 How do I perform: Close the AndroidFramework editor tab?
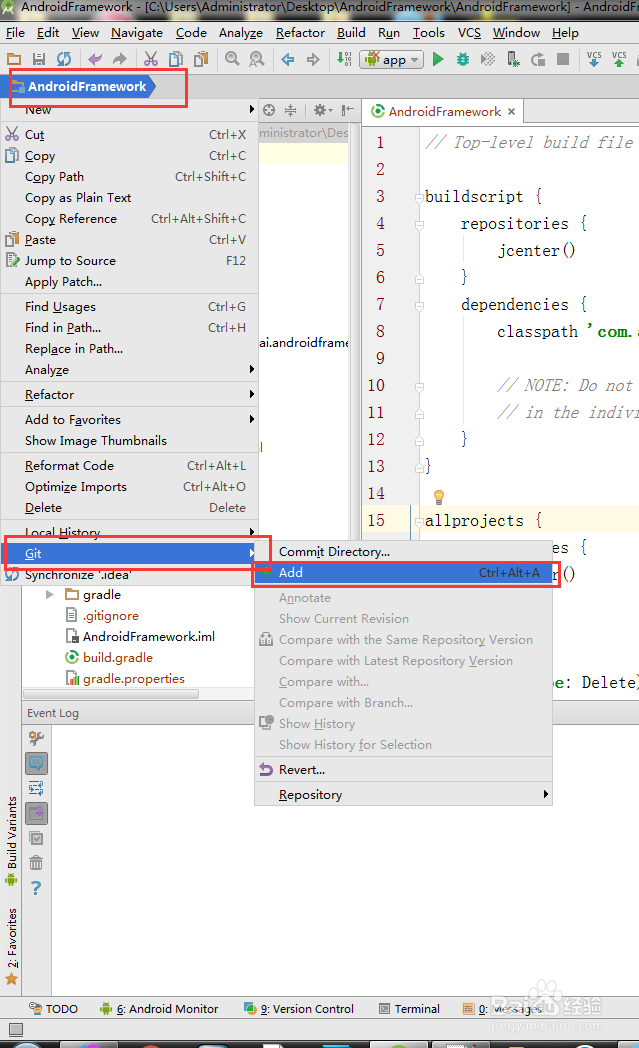pyautogui.click(x=511, y=112)
